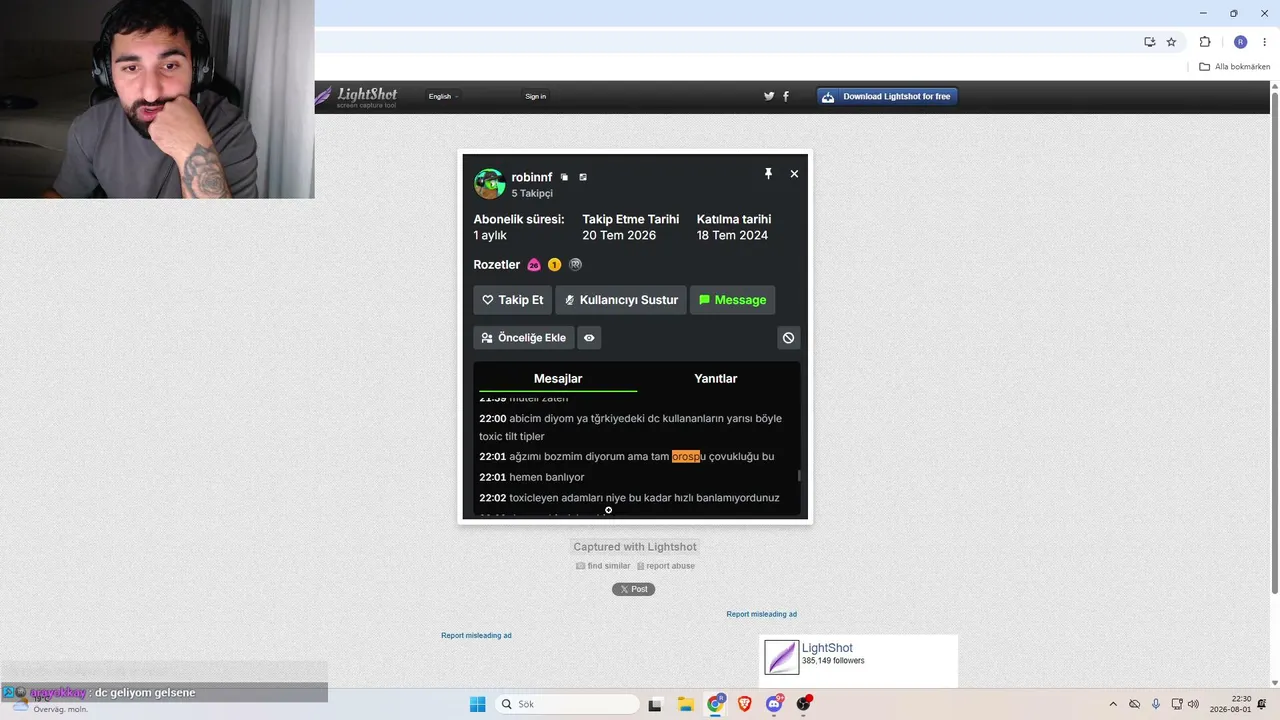1280x720 pixels.
Task: Click the 22:00 message about toxic tilt tipler
Action: point(632,427)
